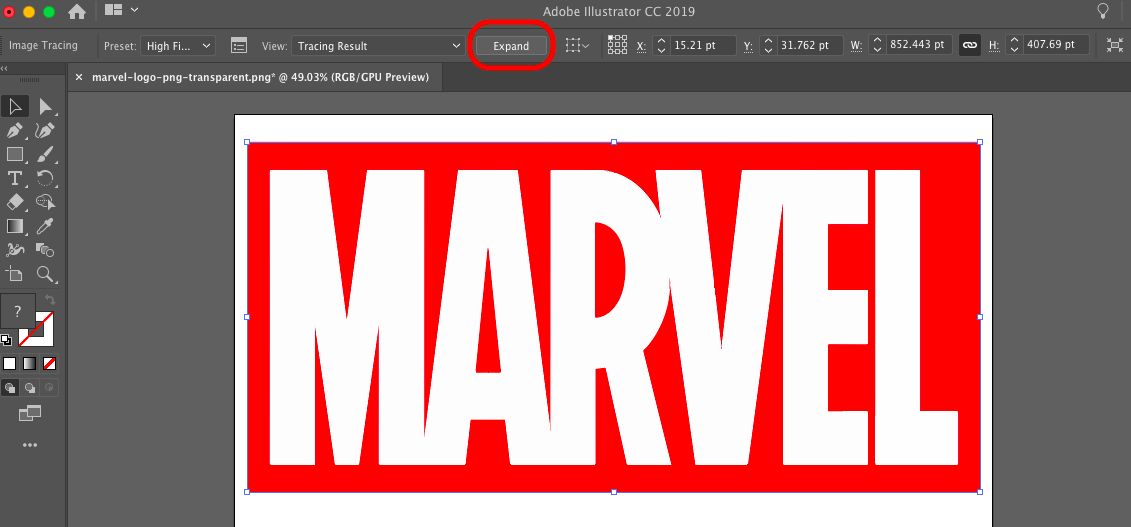Click the X value field 15.21 pt

pyautogui.click(x=703, y=45)
